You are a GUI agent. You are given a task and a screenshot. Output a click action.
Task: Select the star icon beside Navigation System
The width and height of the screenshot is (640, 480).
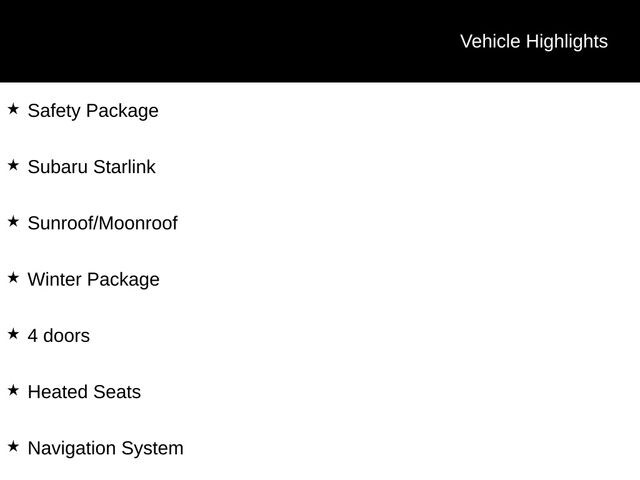pos(13,446)
